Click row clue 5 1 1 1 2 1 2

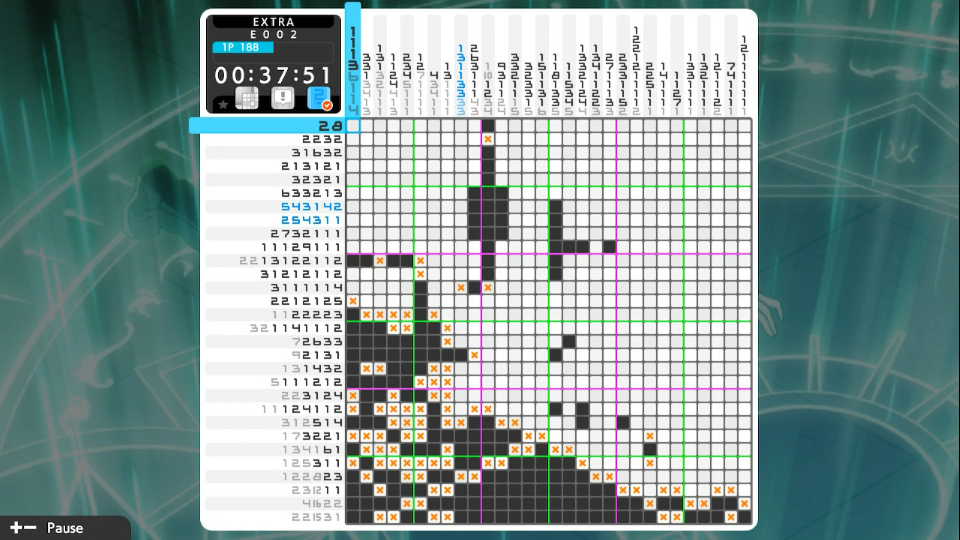tap(307, 381)
